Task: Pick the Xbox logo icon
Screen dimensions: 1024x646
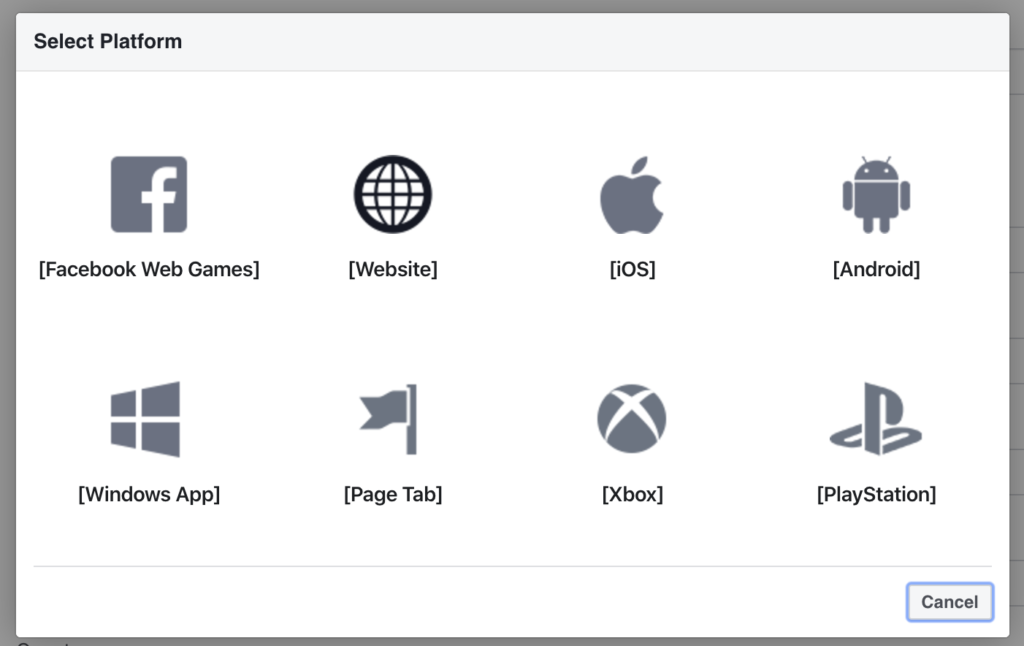Action: [x=632, y=419]
